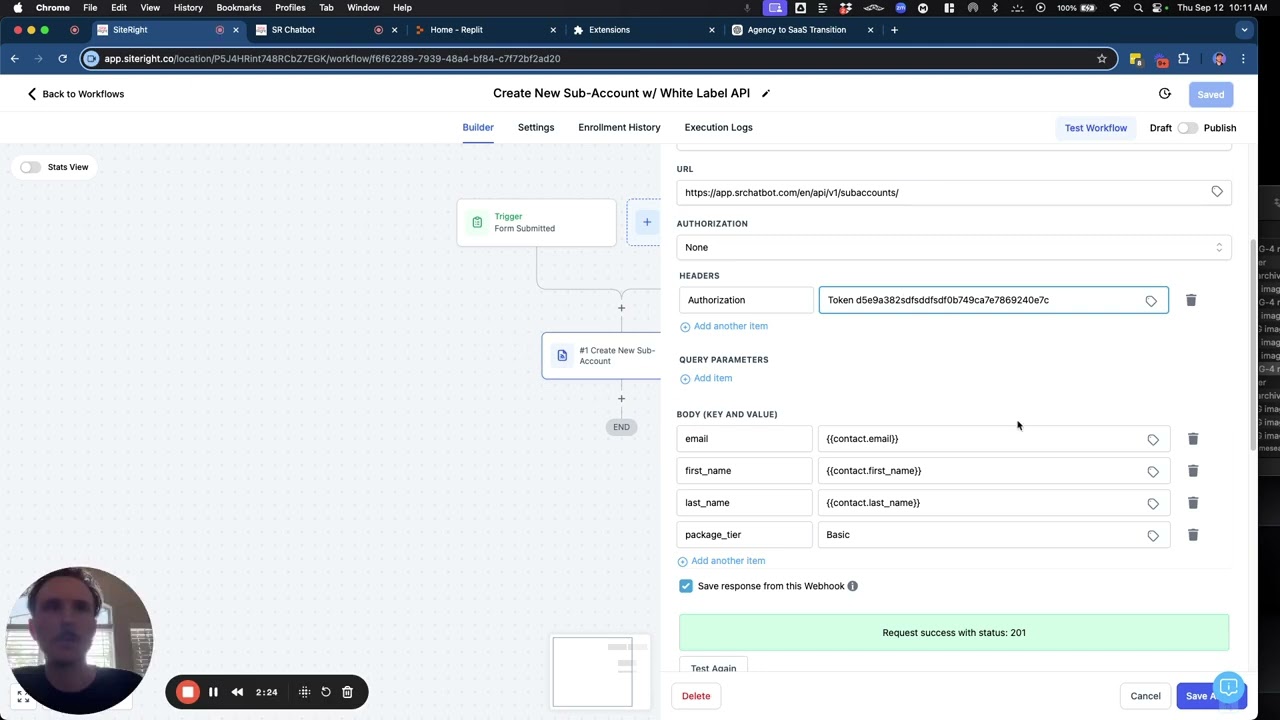Open the chat support widget icon
Image resolution: width=1280 pixels, height=720 pixels.
pos(1229,688)
